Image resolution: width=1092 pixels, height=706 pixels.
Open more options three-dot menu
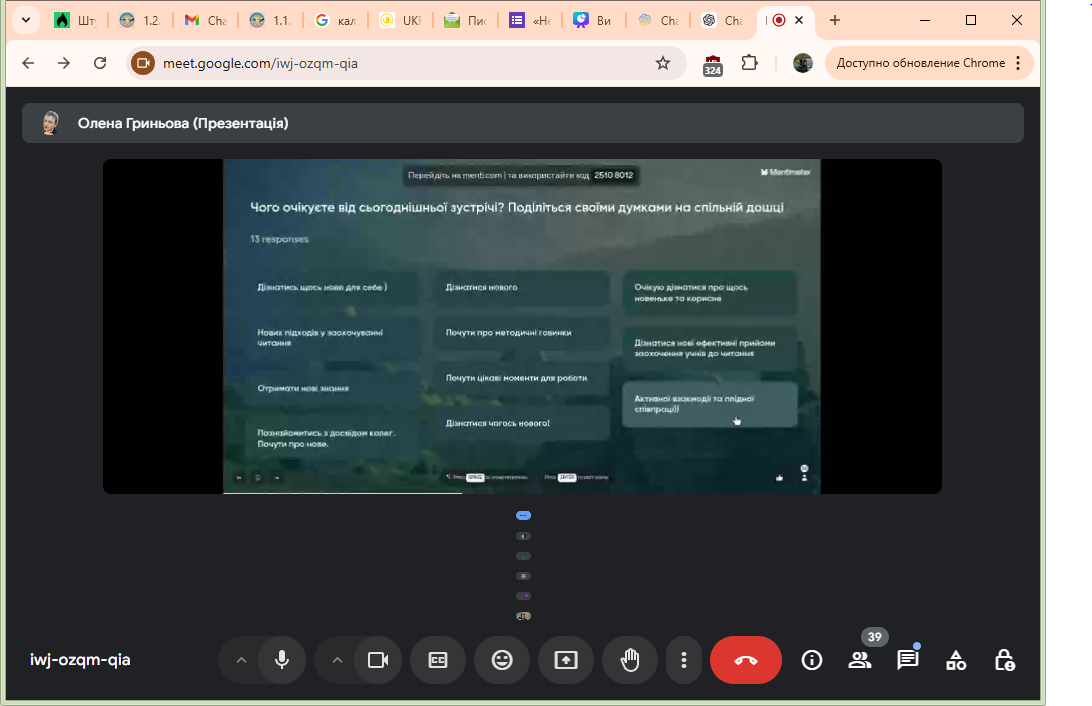pyautogui.click(x=684, y=660)
